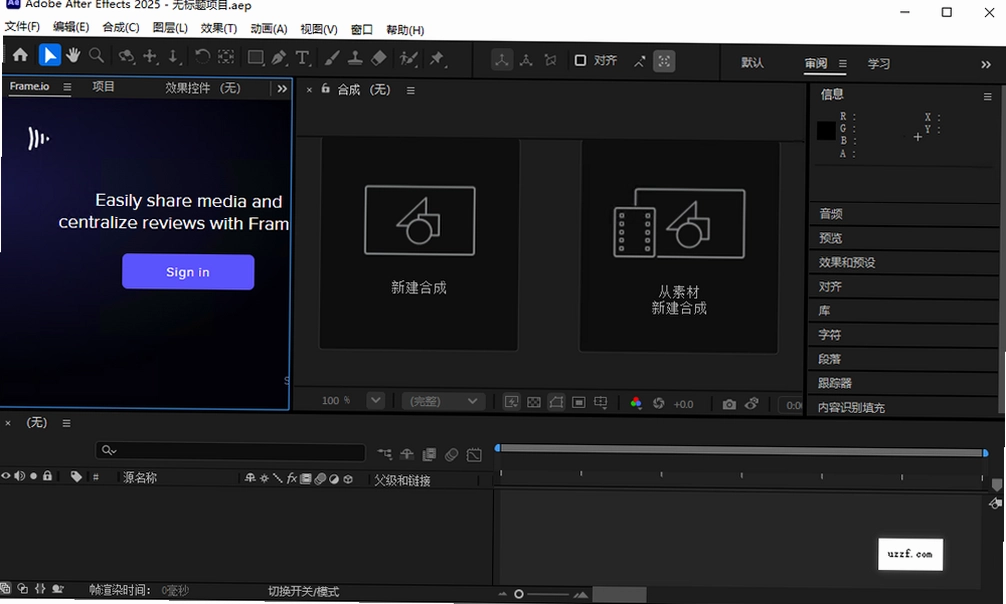1006x604 pixels.
Task: Select the Brush tool
Action: coord(332,58)
